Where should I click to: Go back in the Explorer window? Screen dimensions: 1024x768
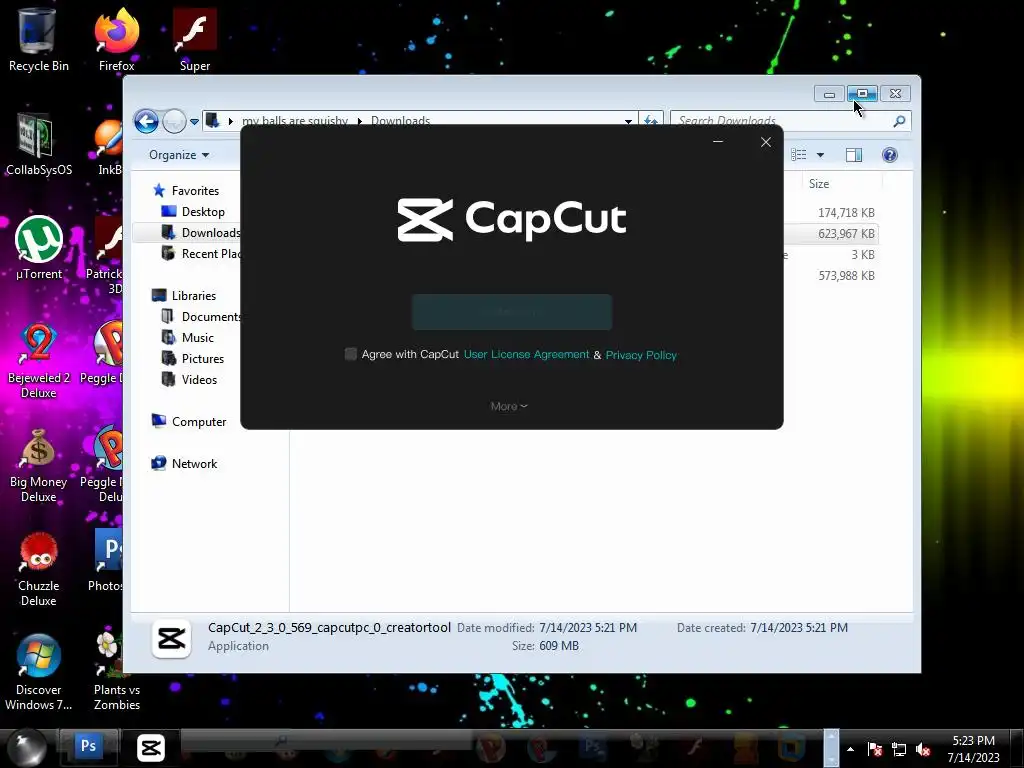pyautogui.click(x=146, y=121)
